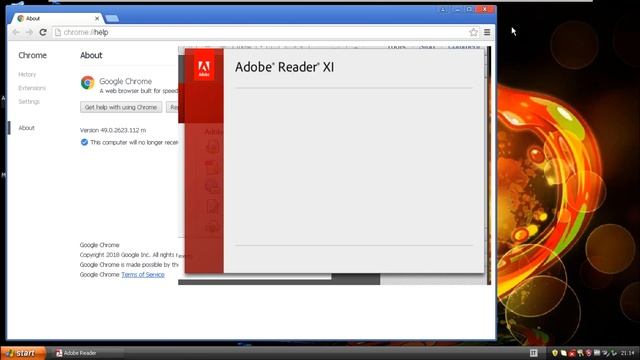Reload the chrome://help page
Image resolution: width=640 pixels, height=360 pixels.
[43, 32]
